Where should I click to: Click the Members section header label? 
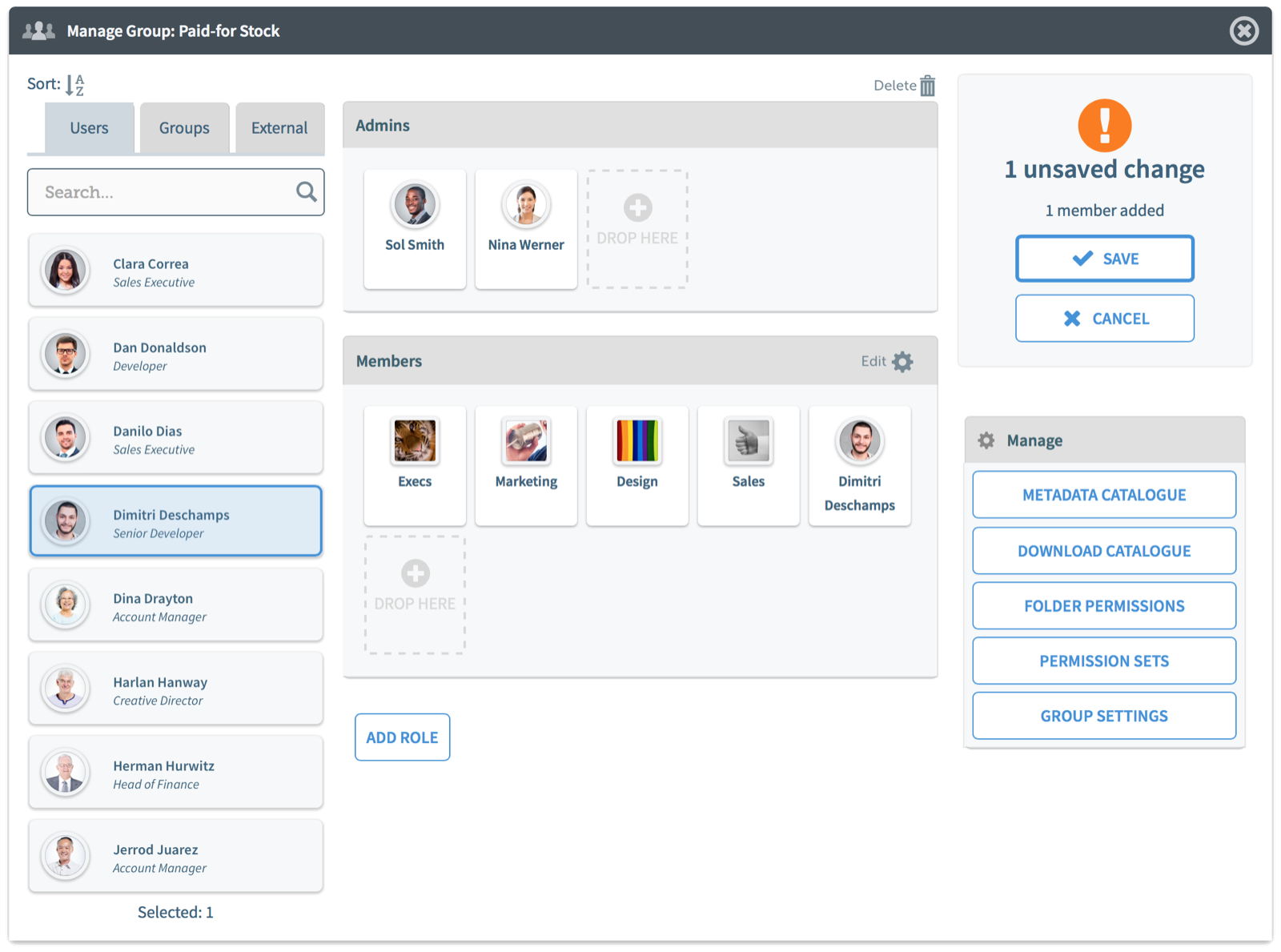[x=389, y=361]
